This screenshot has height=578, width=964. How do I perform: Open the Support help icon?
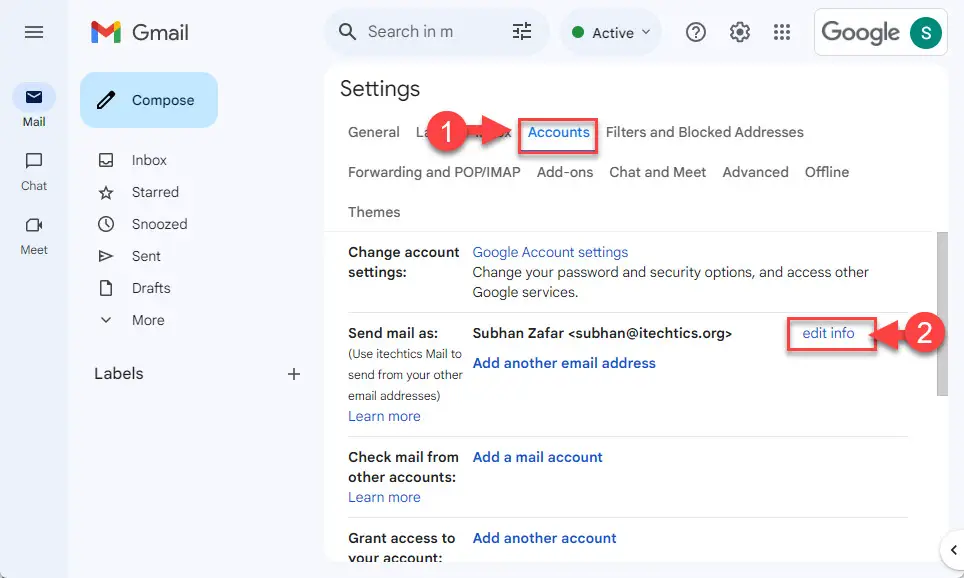(x=695, y=32)
